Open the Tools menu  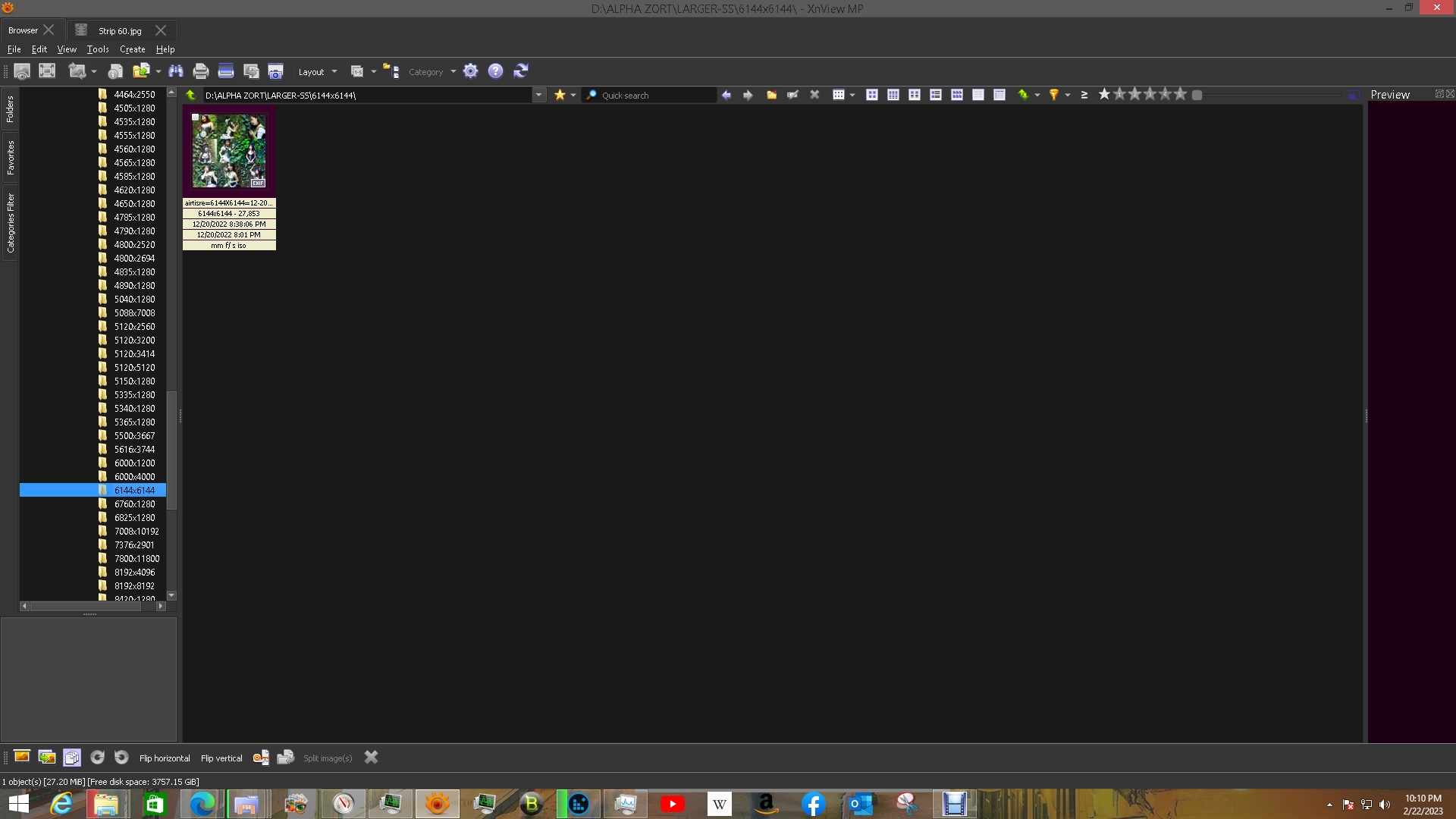coord(98,49)
